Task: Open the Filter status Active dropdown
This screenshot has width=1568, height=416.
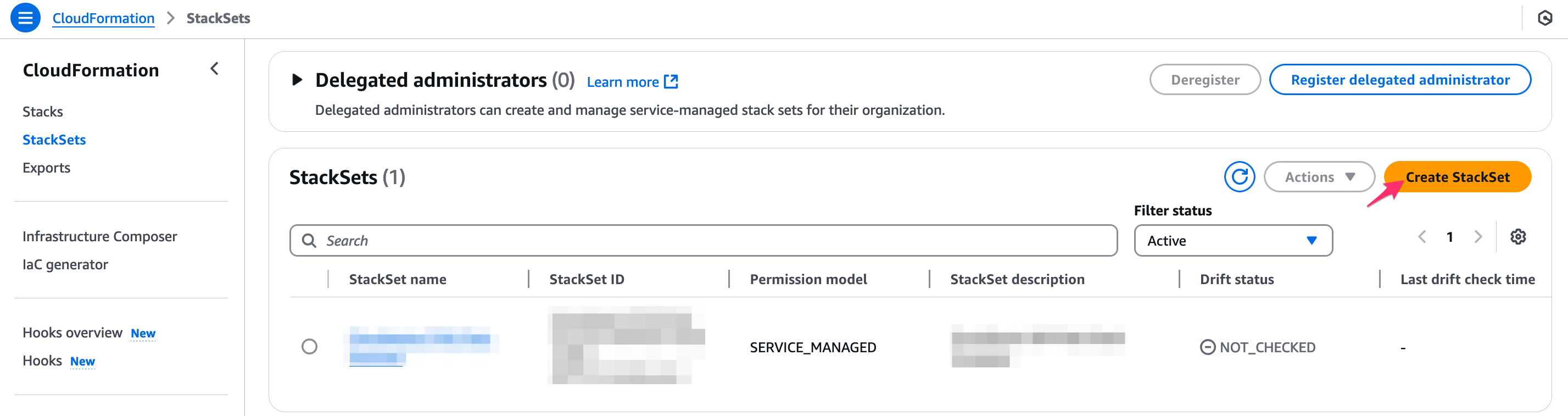Action: (x=1232, y=241)
